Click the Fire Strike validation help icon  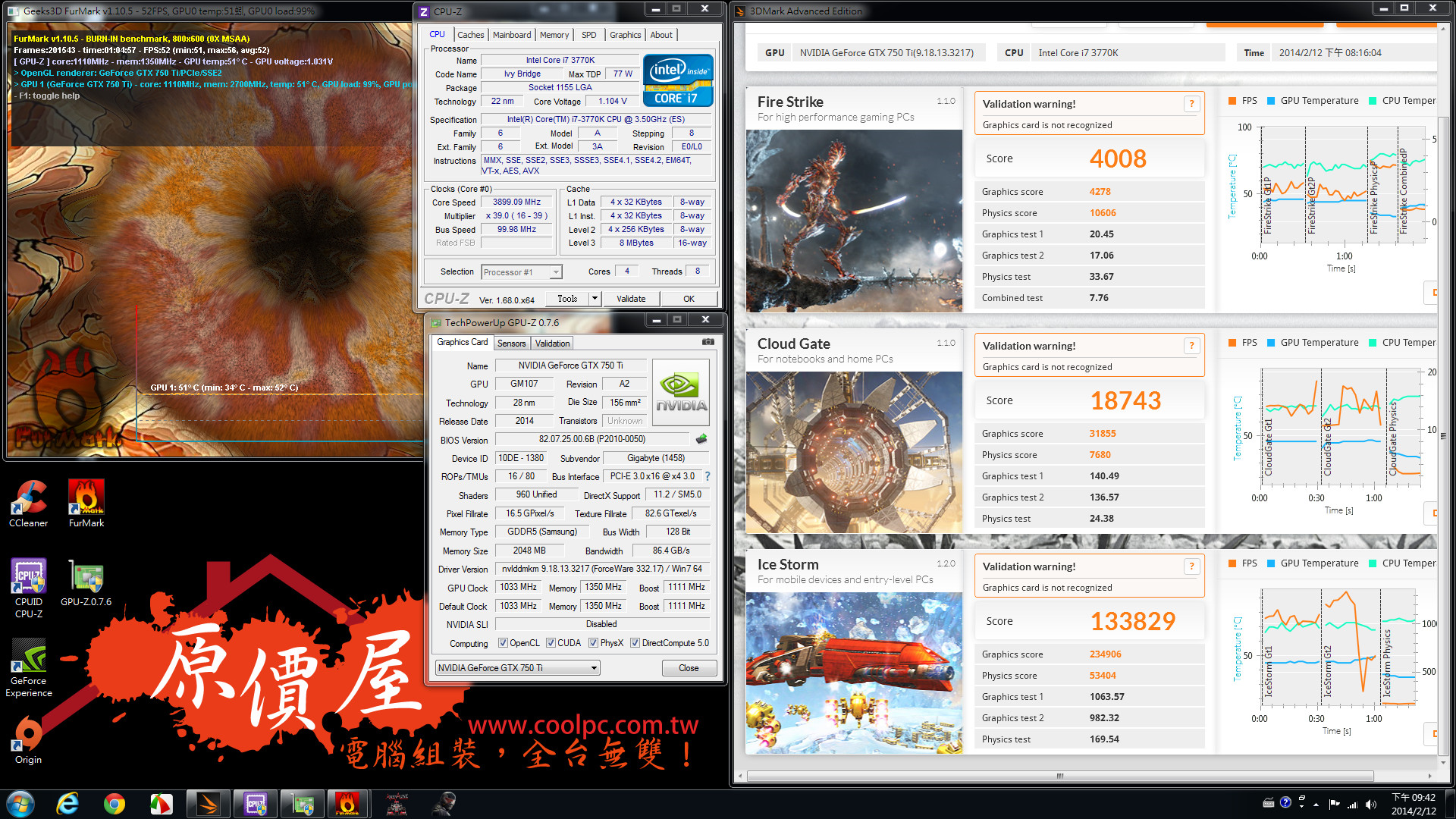pyautogui.click(x=1191, y=104)
